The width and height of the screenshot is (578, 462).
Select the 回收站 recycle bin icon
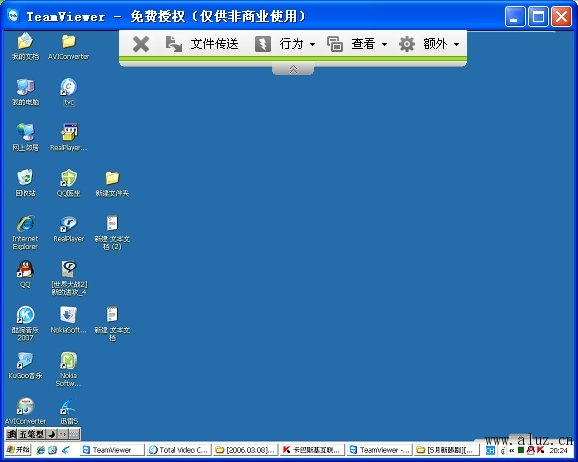click(x=25, y=183)
